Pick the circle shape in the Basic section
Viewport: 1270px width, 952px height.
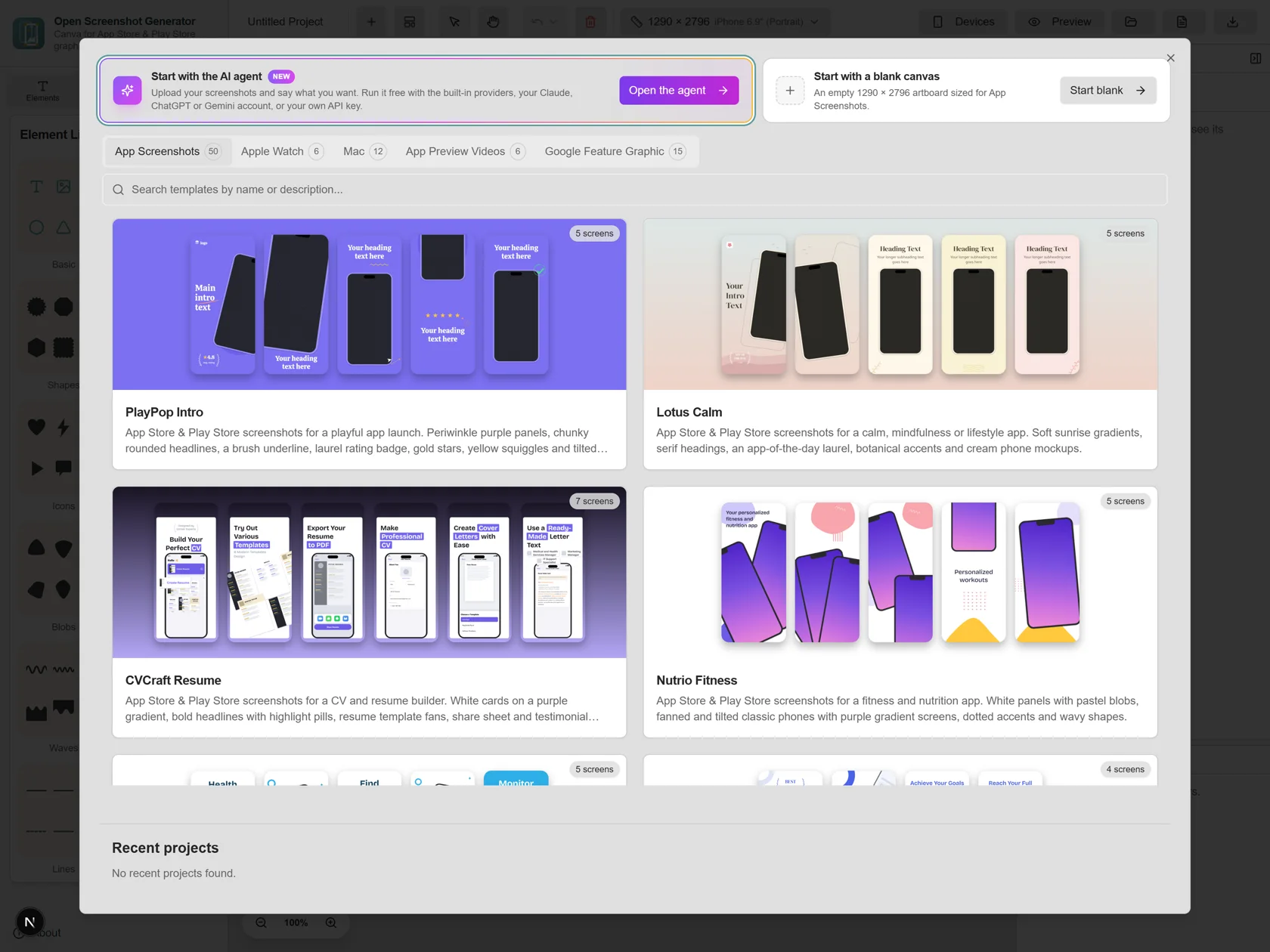(36, 227)
